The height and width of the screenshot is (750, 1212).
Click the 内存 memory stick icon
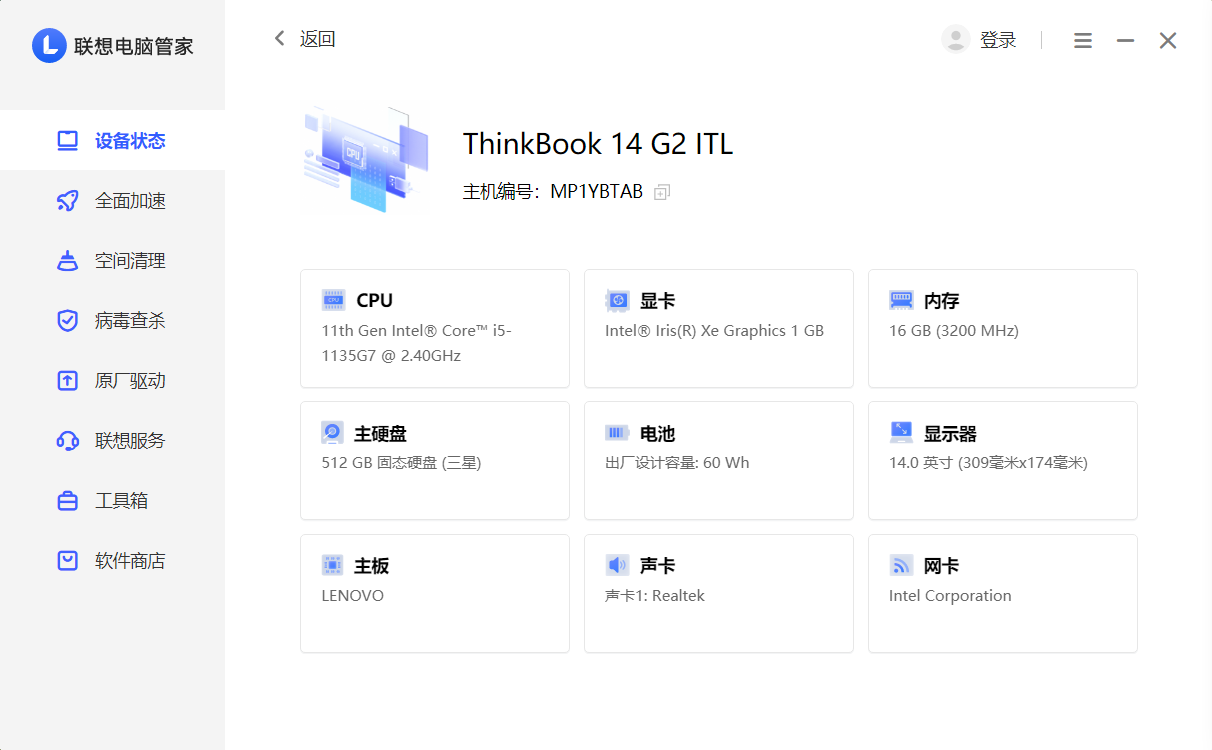pos(901,300)
